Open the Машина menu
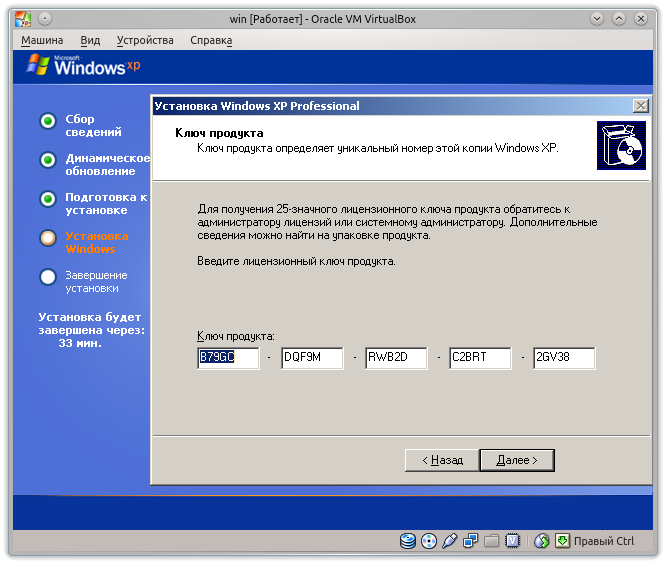Viewport: 666px width, 564px height. pyautogui.click(x=42, y=40)
